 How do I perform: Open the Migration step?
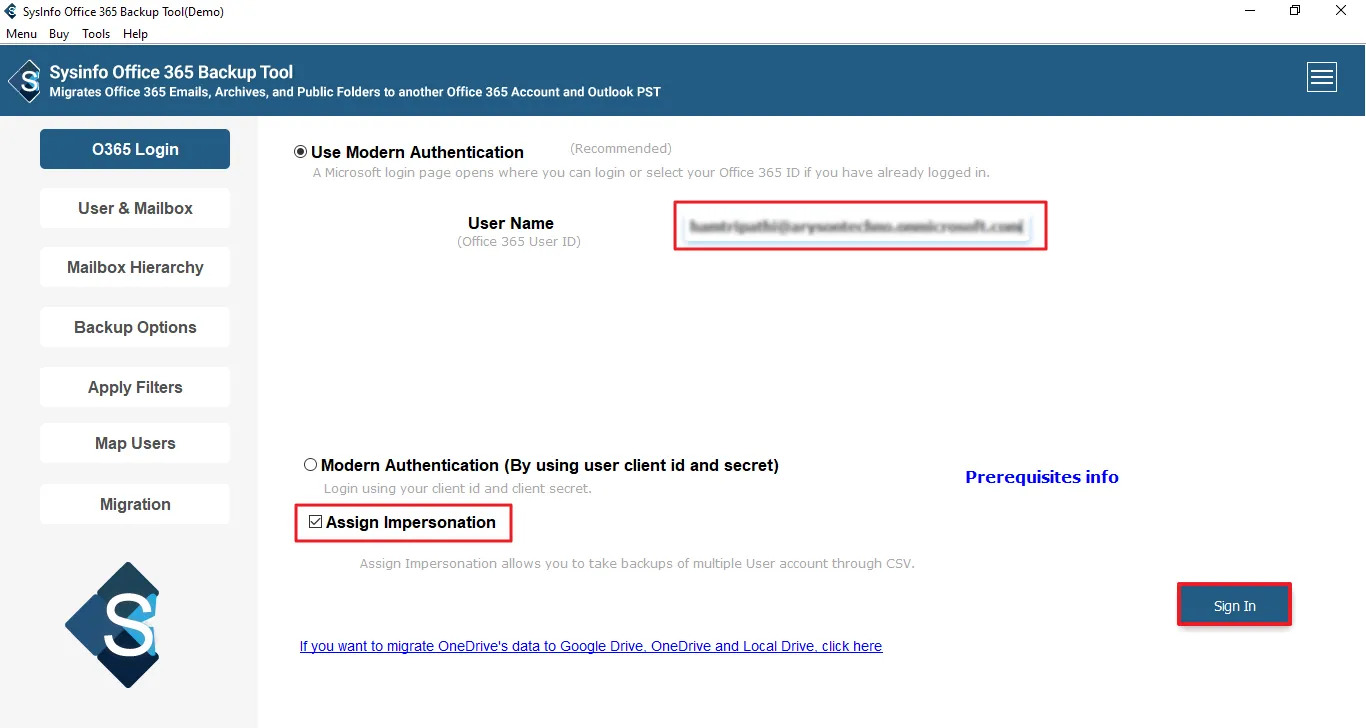tap(135, 504)
